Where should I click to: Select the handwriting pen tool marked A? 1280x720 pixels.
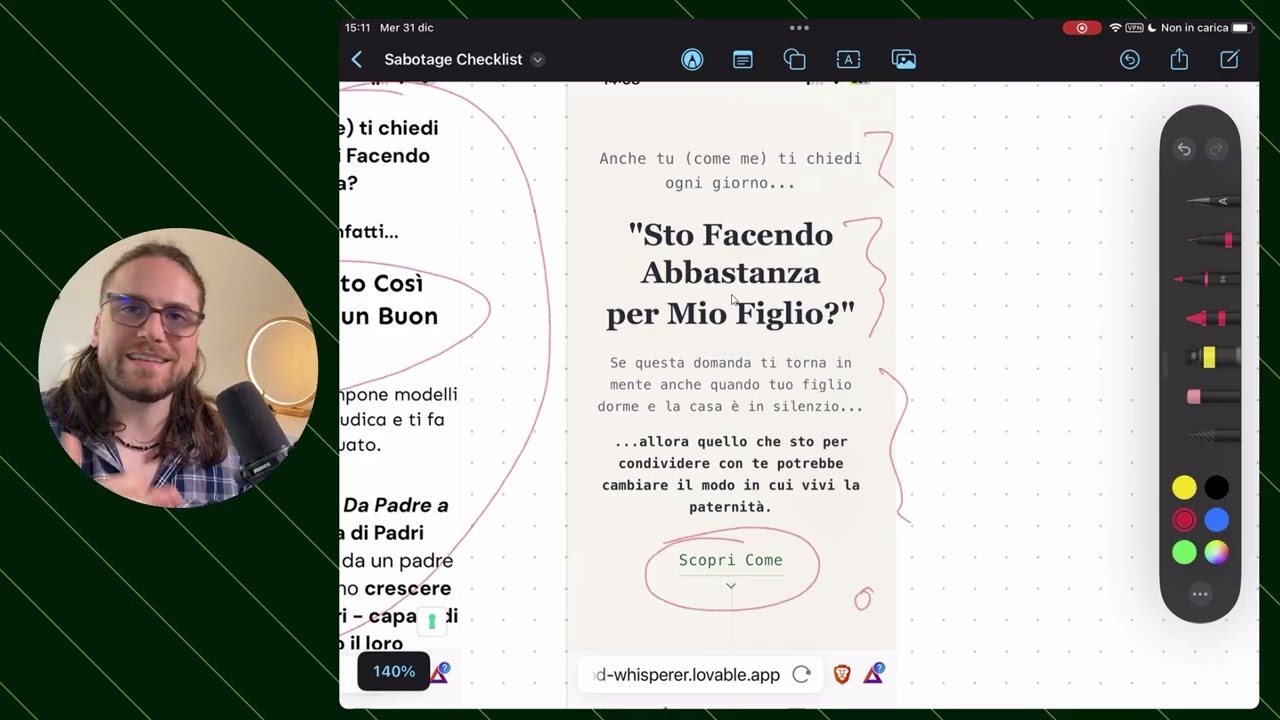[x=1213, y=201]
